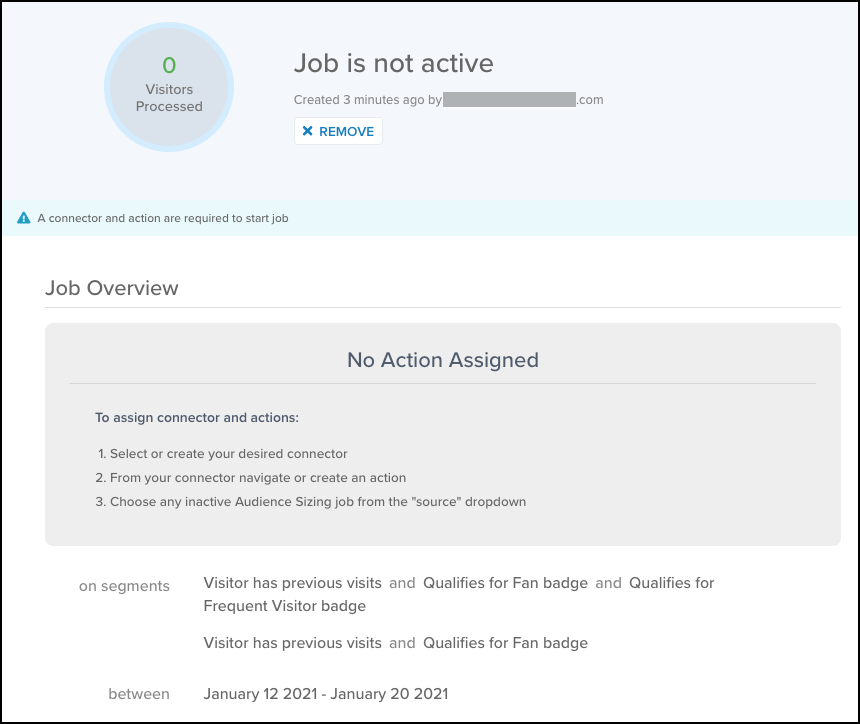Screen dimensions: 860x724
Task: Click the redacted creator email address
Action: (x=509, y=100)
